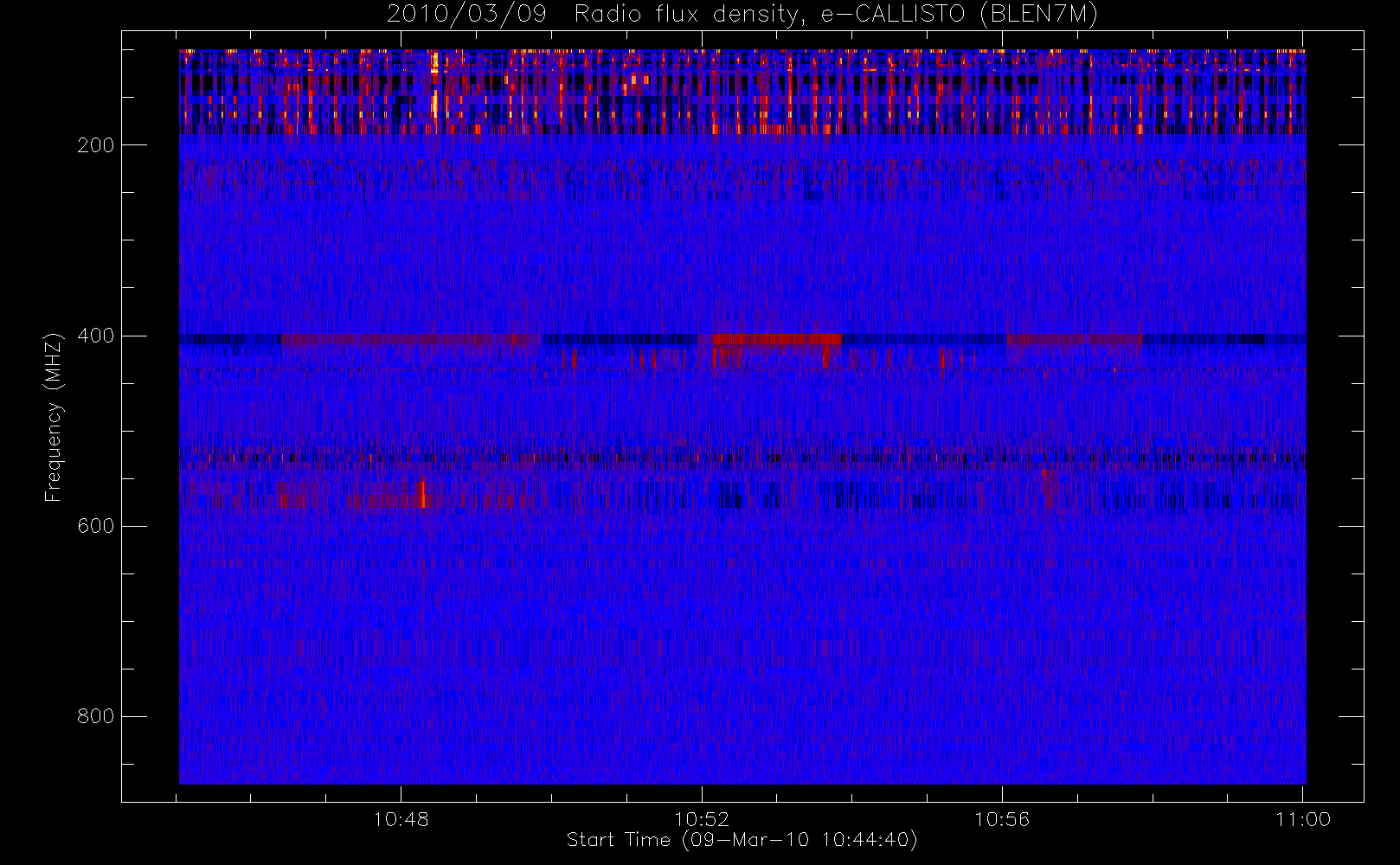Click the bright yellow spike near 570 MHz at 10:48

[x=423, y=494]
